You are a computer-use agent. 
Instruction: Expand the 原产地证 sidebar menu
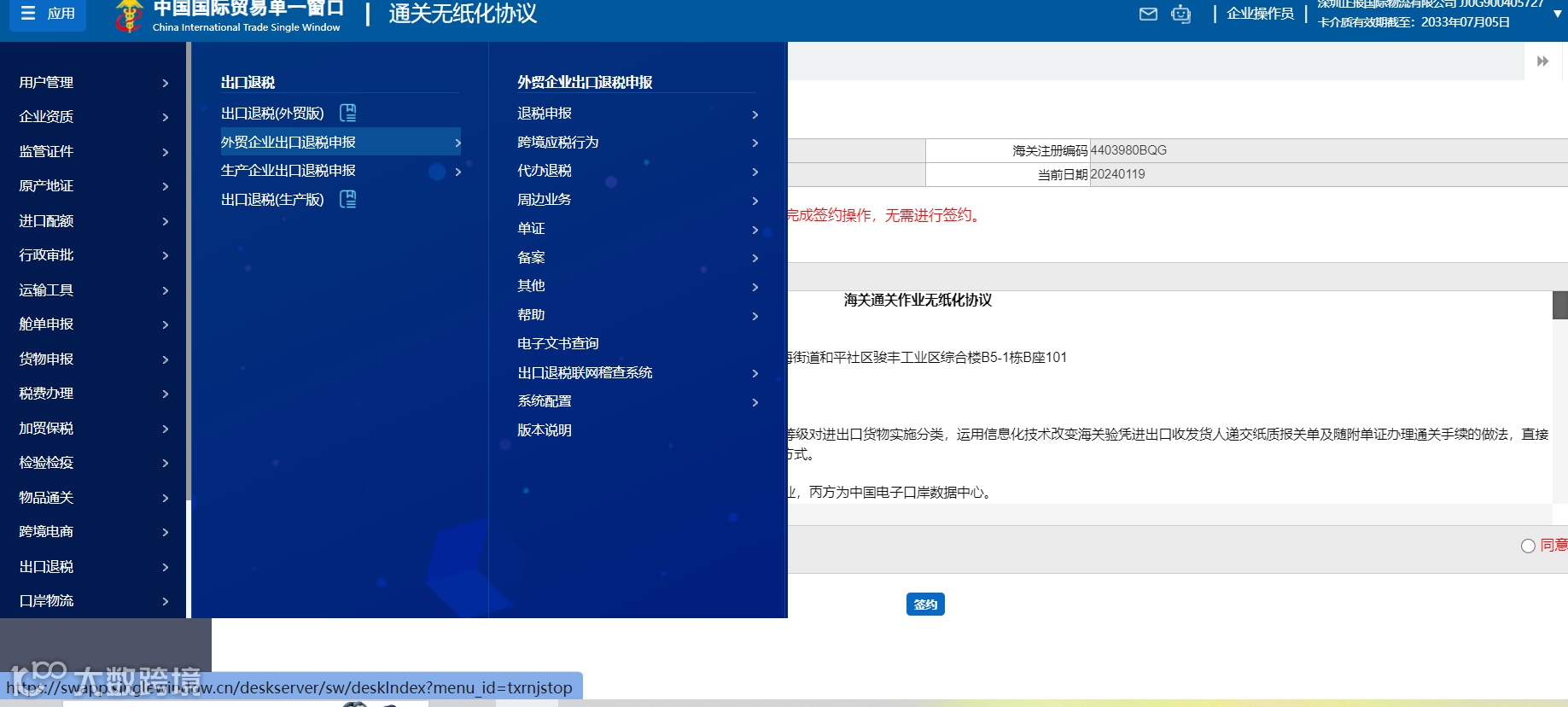coord(94,186)
